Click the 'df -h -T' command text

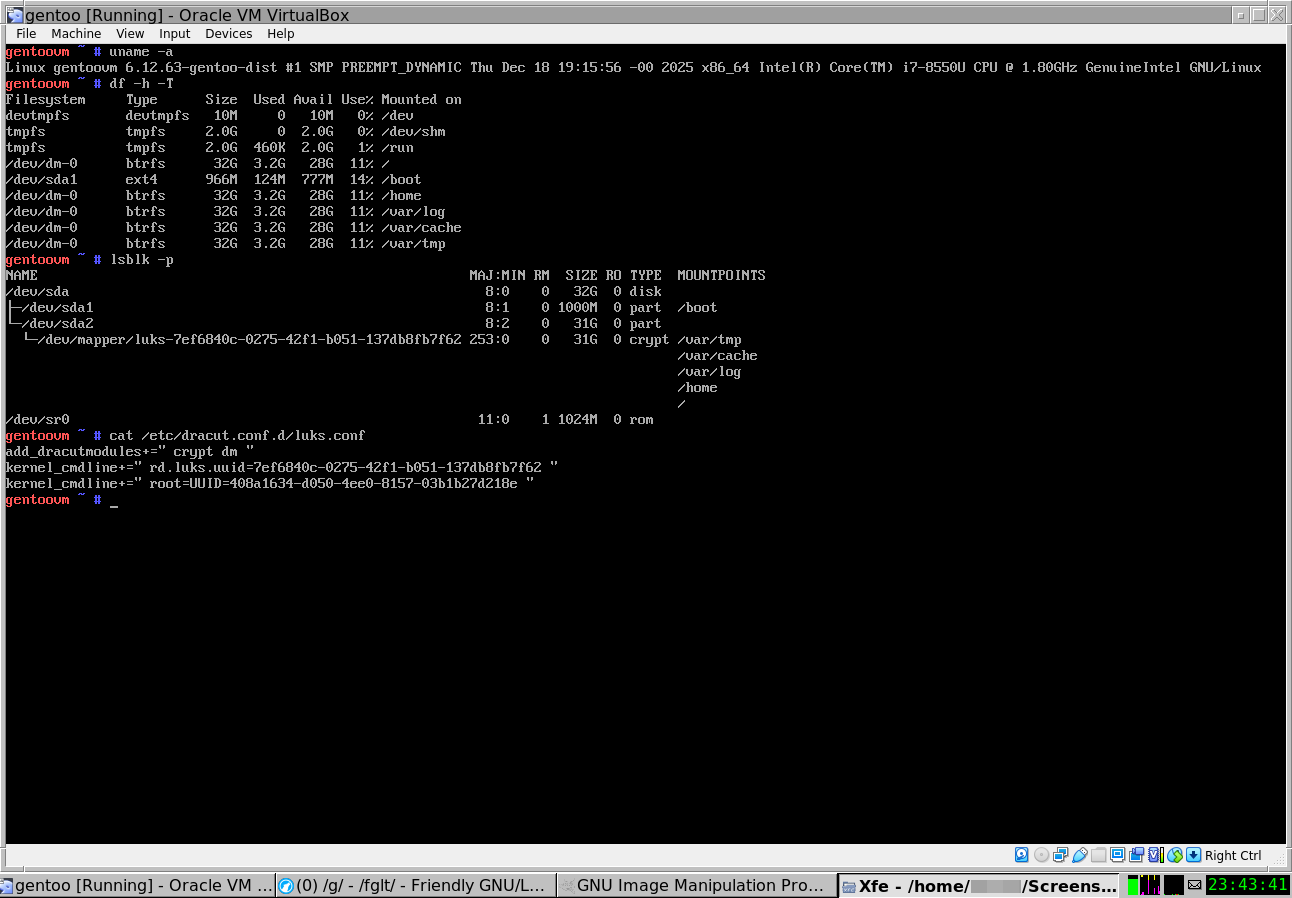(141, 83)
